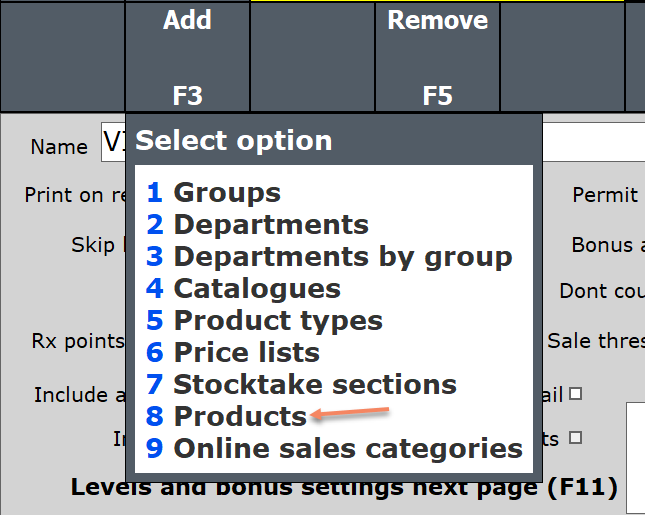Choose the Departments option
This screenshot has height=515, width=645.
click(x=258, y=225)
